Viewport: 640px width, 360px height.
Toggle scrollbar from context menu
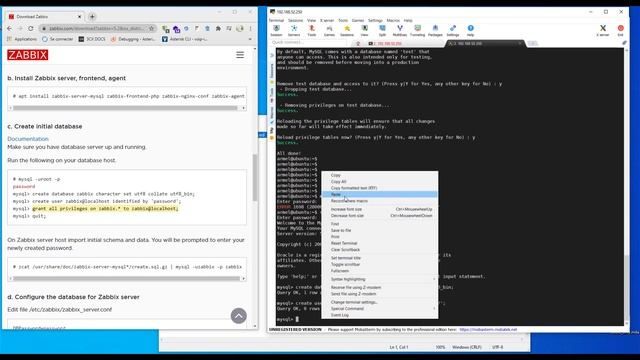380,264
